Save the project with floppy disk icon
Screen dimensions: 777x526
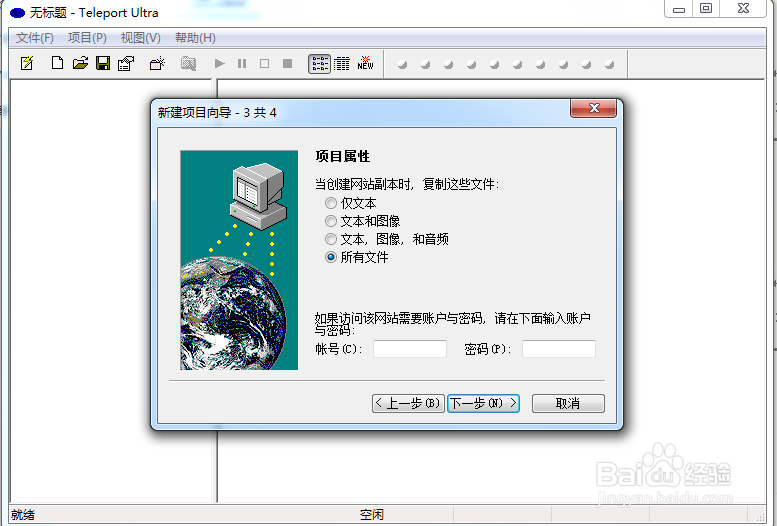click(x=103, y=63)
